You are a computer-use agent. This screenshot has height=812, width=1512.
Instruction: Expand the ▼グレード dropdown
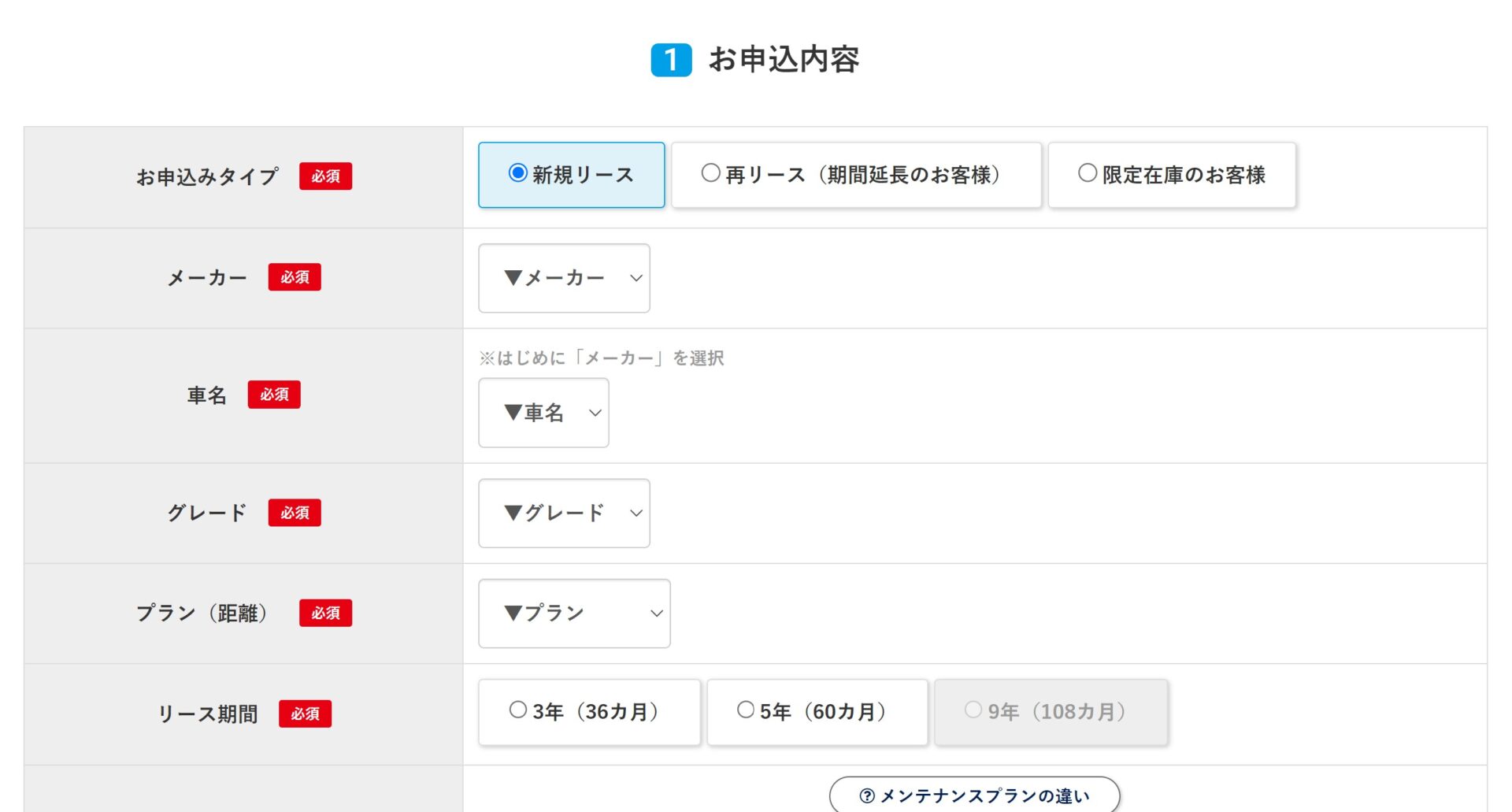(564, 514)
